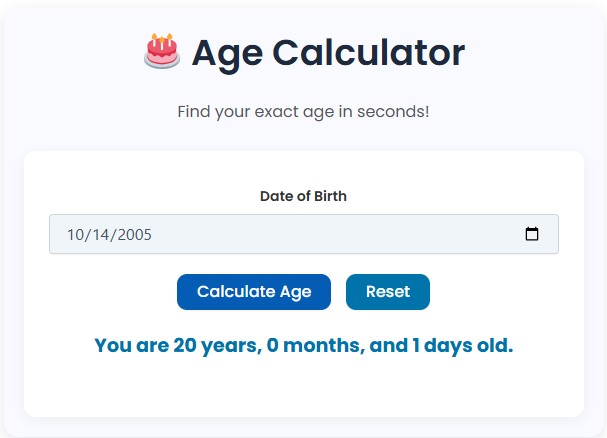Click "You are" at the result start
Image resolution: width=607 pixels, height=438 pixels.
pos(130,346)
